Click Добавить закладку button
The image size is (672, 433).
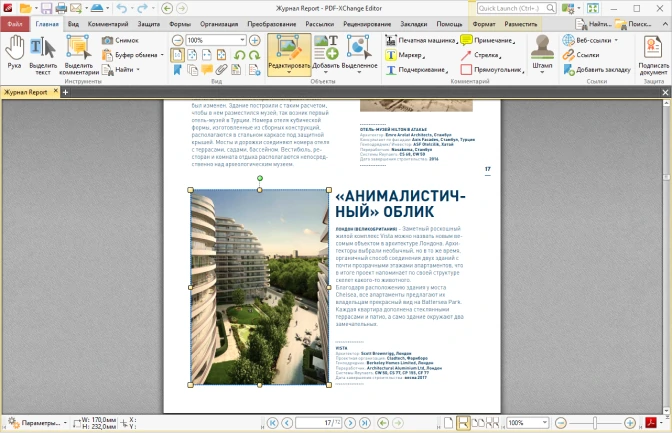click(x=597, y=69)
